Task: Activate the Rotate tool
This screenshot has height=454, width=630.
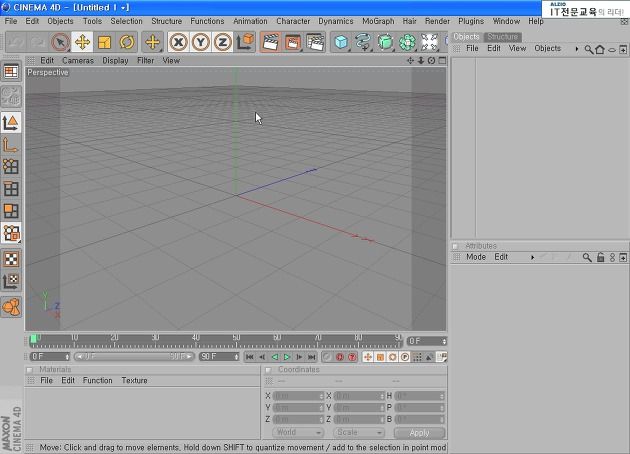Action: pyautogui.click(x=127, y=42)
